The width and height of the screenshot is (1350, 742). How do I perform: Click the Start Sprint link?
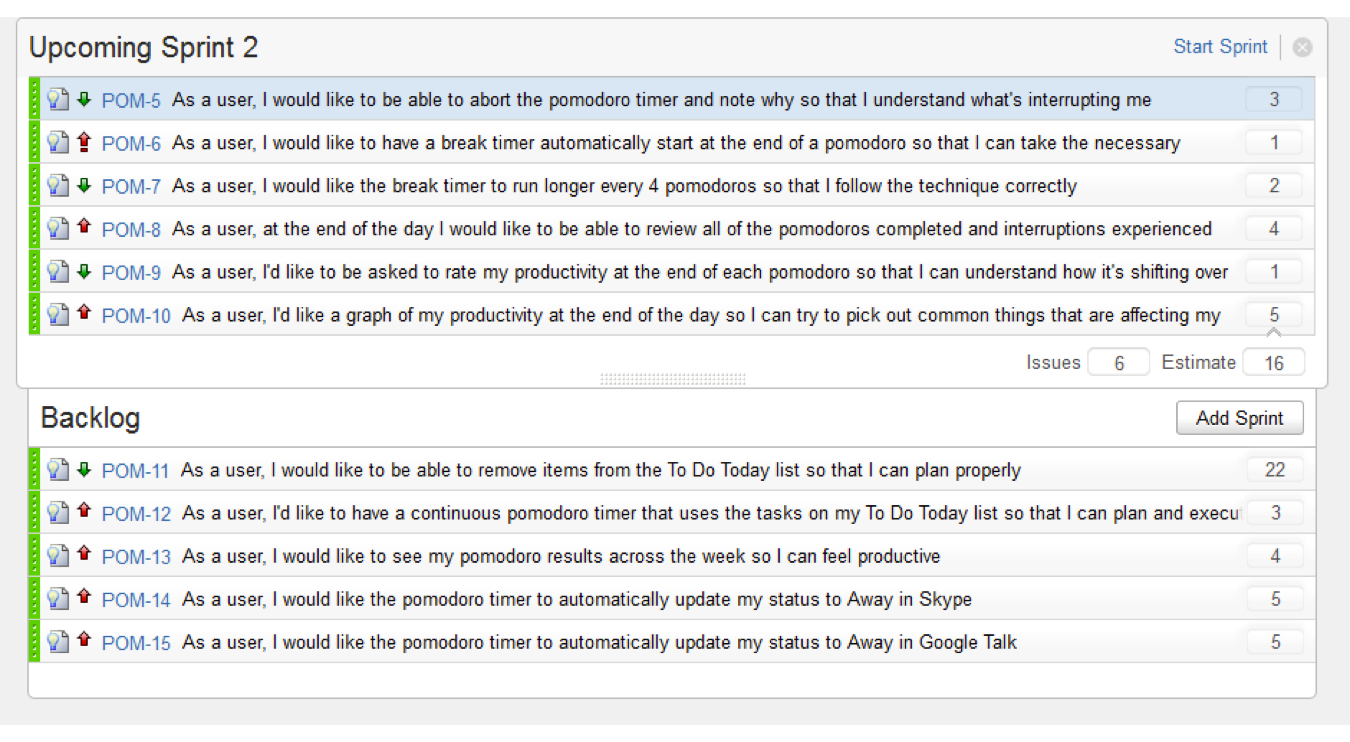click(x=1220, y=46)
